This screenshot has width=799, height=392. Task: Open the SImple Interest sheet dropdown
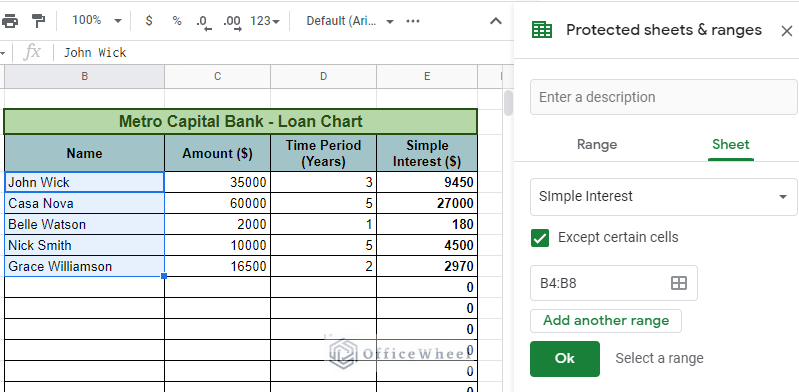[663, 197]
